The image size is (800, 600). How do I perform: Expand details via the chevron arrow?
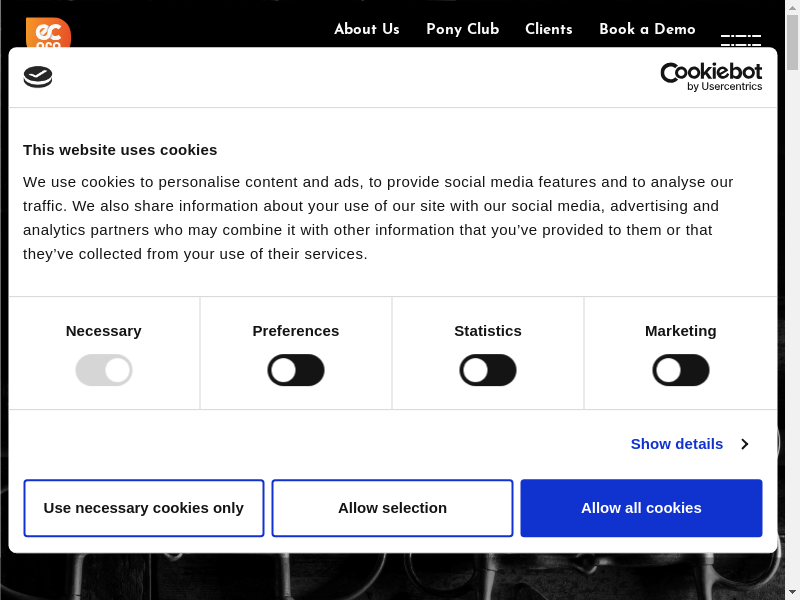744,444
